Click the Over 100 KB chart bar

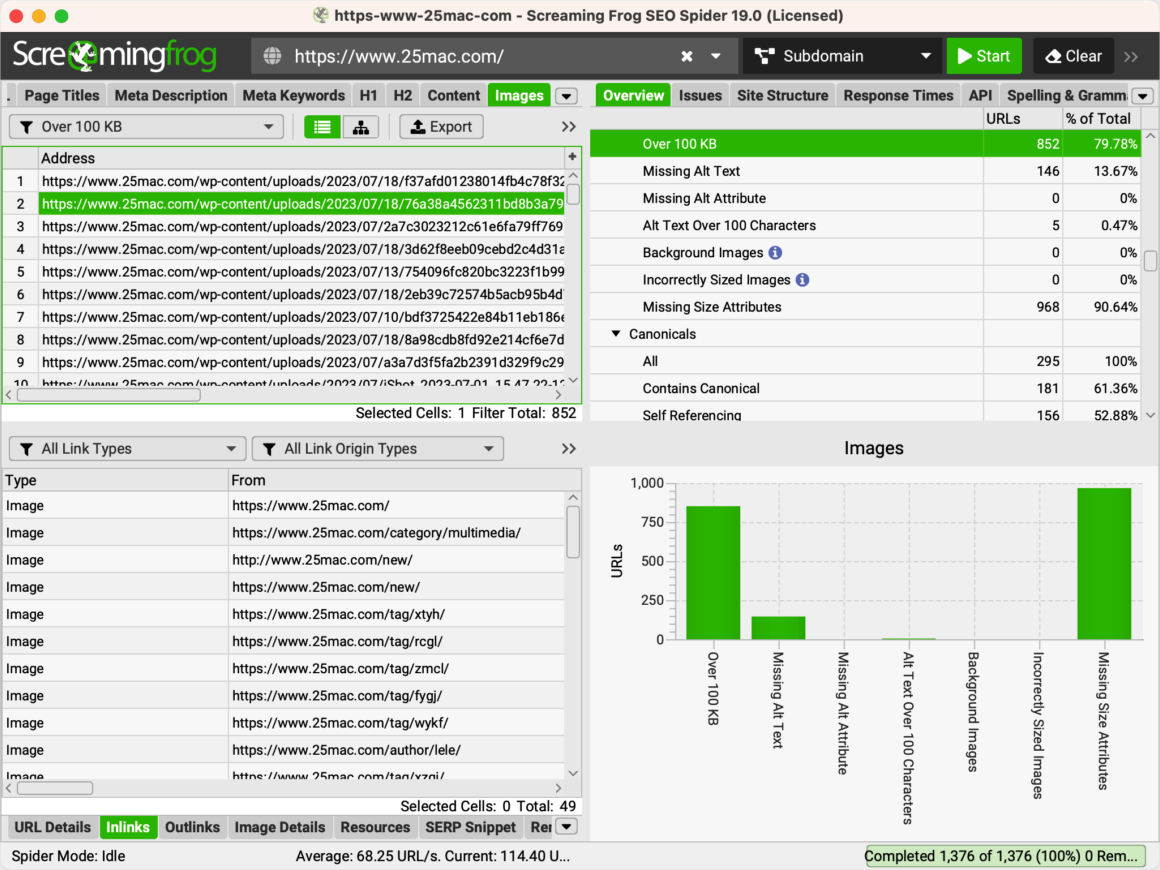713,573
